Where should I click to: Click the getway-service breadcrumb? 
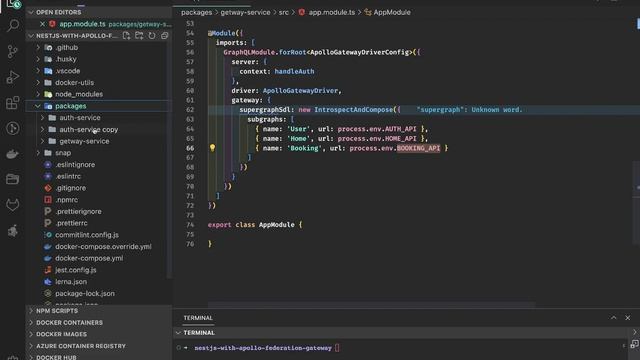tap(245, 12)
